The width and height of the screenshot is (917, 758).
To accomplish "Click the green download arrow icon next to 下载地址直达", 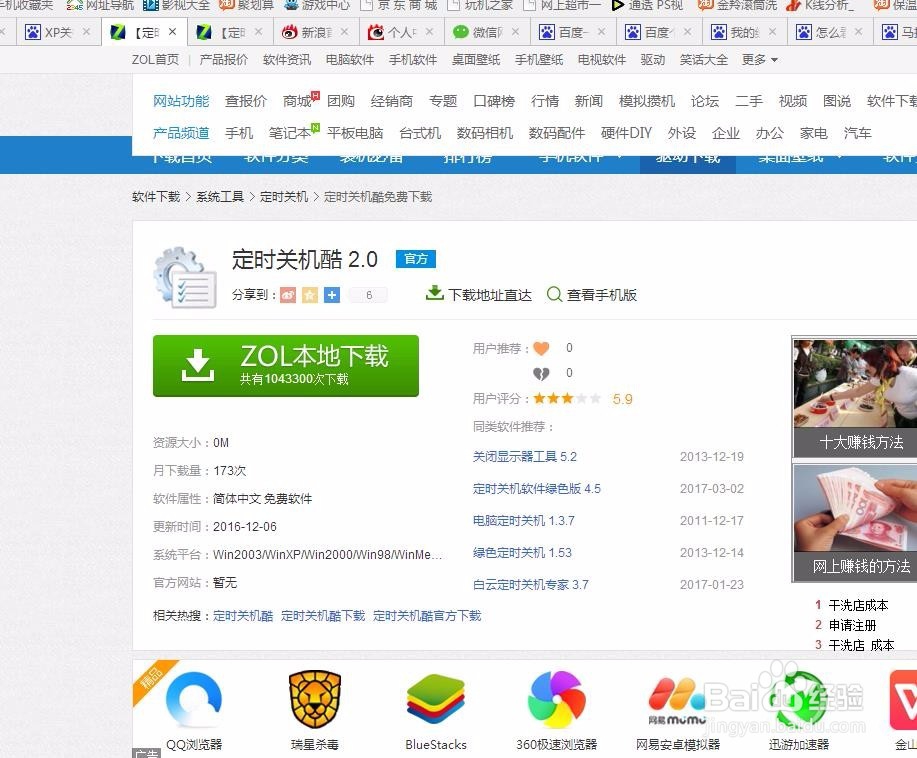I will click(x=435, y=293).
